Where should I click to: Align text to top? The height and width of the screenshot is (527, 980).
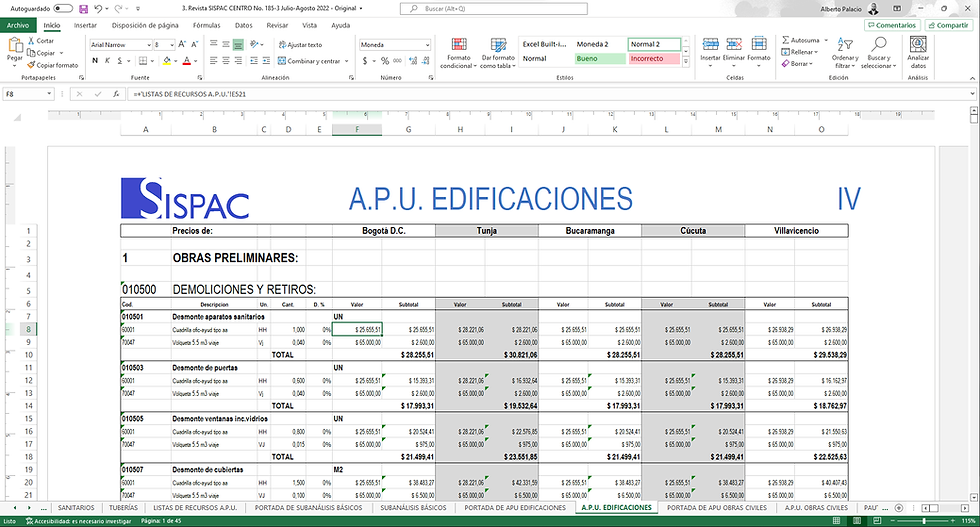(214, 44)
